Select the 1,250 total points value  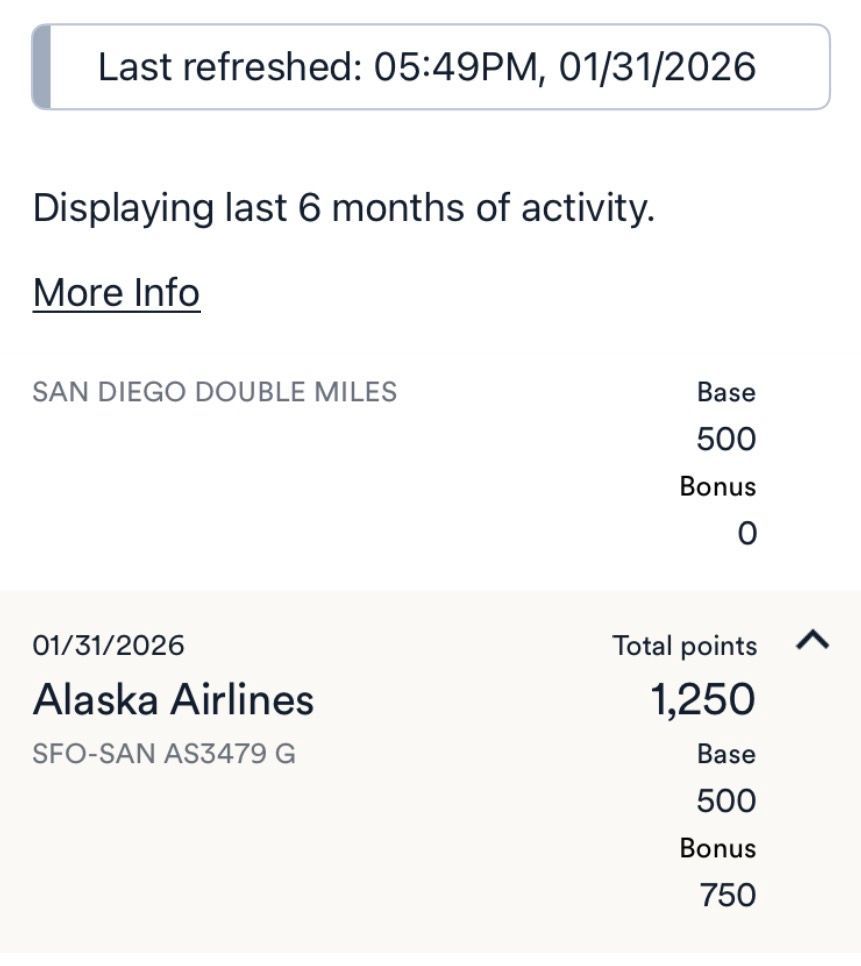point(703,700)
